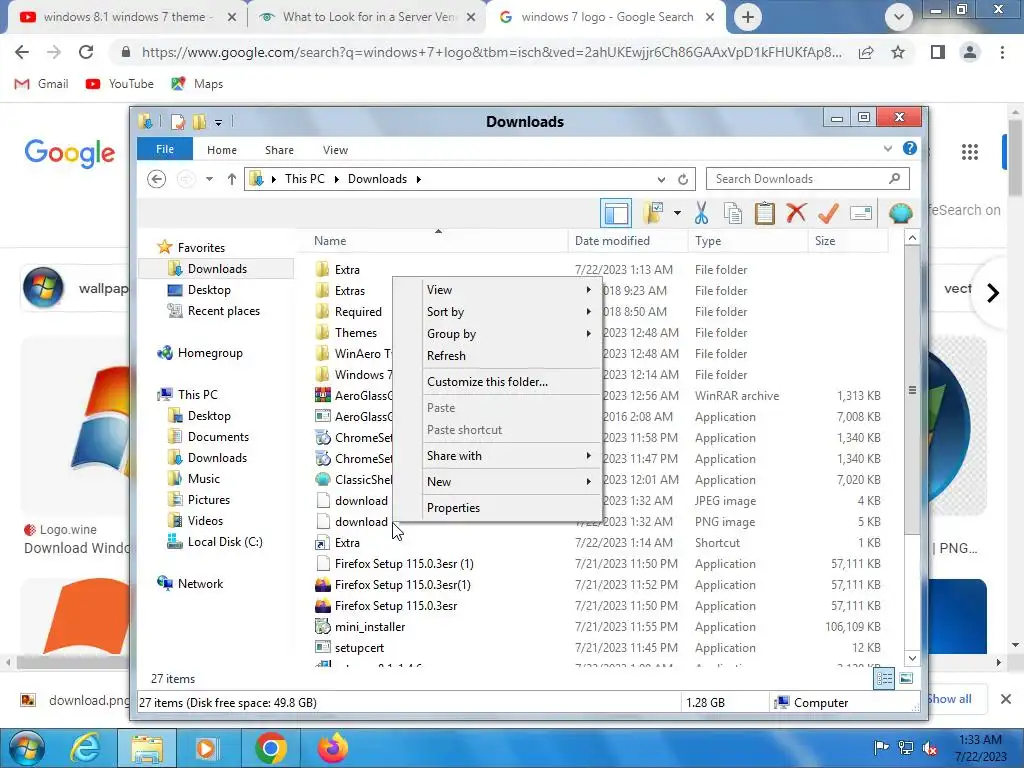
Task: Choose Properties in the context menu
Action: (509, 507)
